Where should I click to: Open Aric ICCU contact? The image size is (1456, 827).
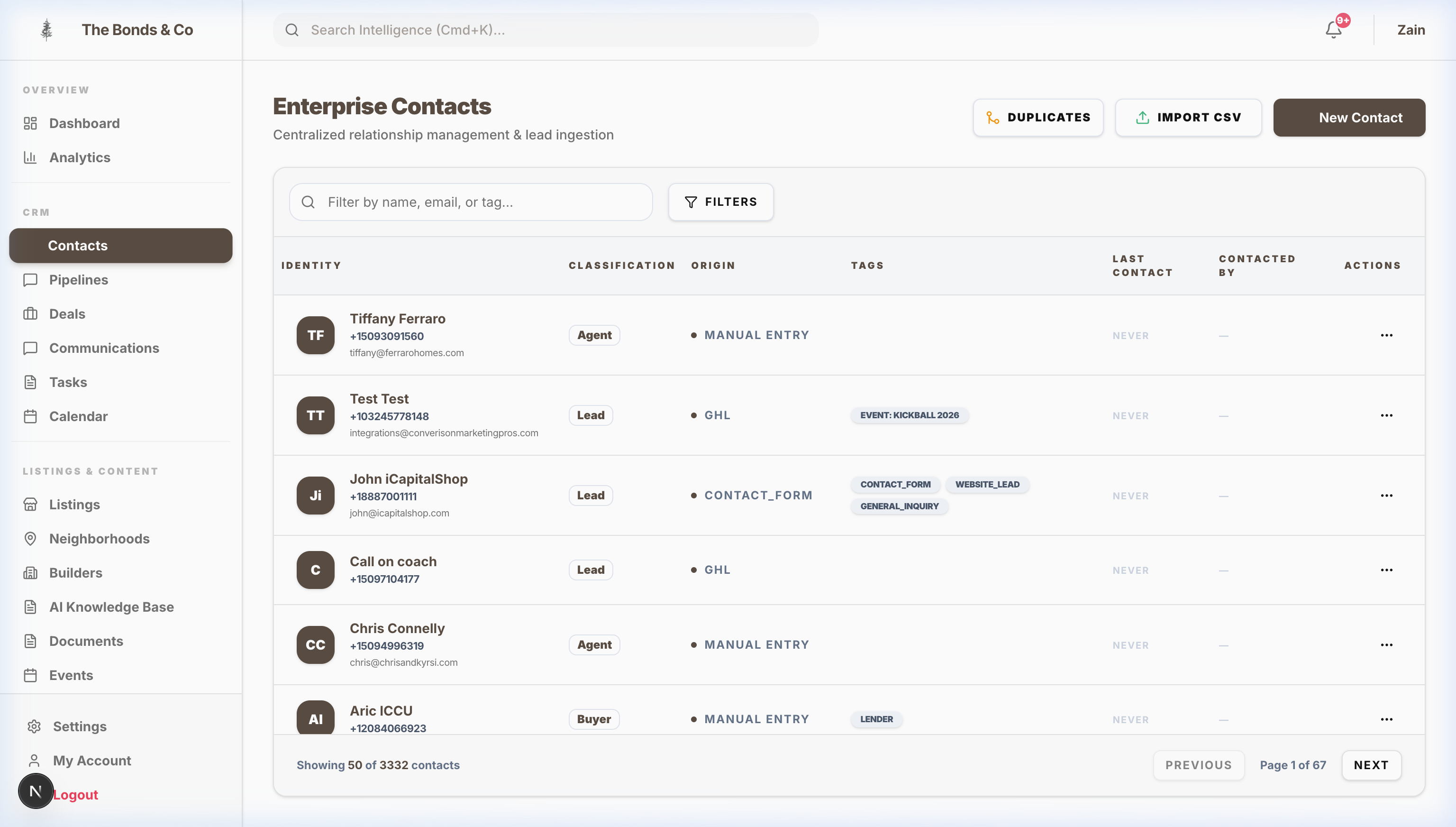tap(381, 710)
